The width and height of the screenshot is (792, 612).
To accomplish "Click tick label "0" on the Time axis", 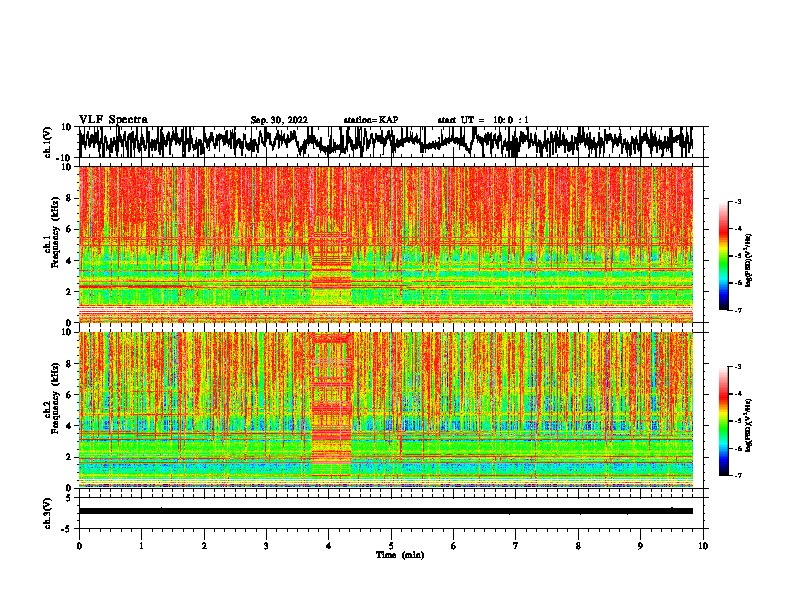I will click(x=79, y=546).
